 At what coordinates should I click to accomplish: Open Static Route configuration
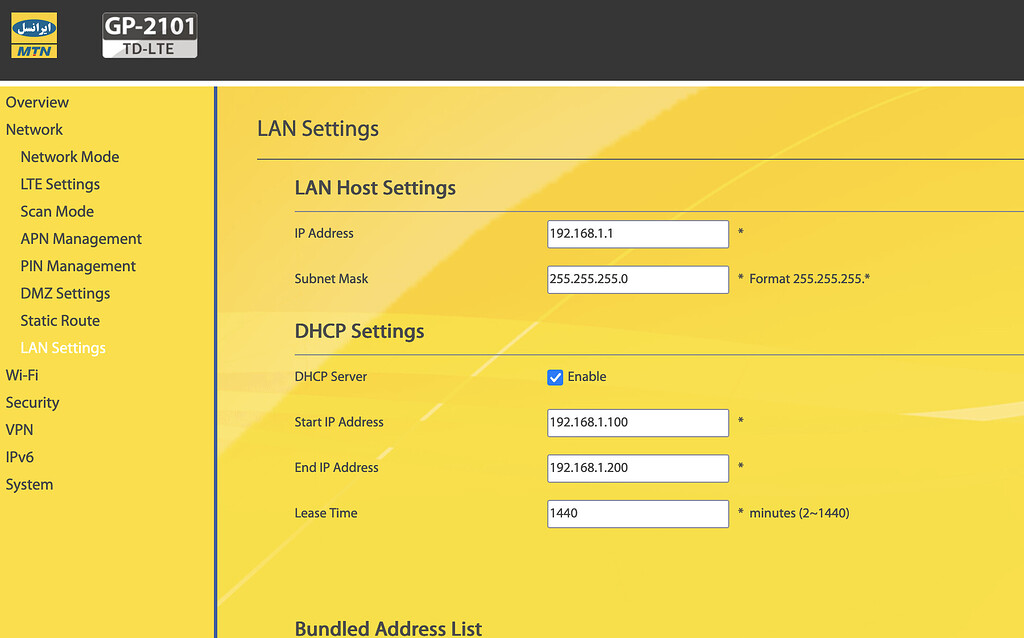click(x=60, y=320)
